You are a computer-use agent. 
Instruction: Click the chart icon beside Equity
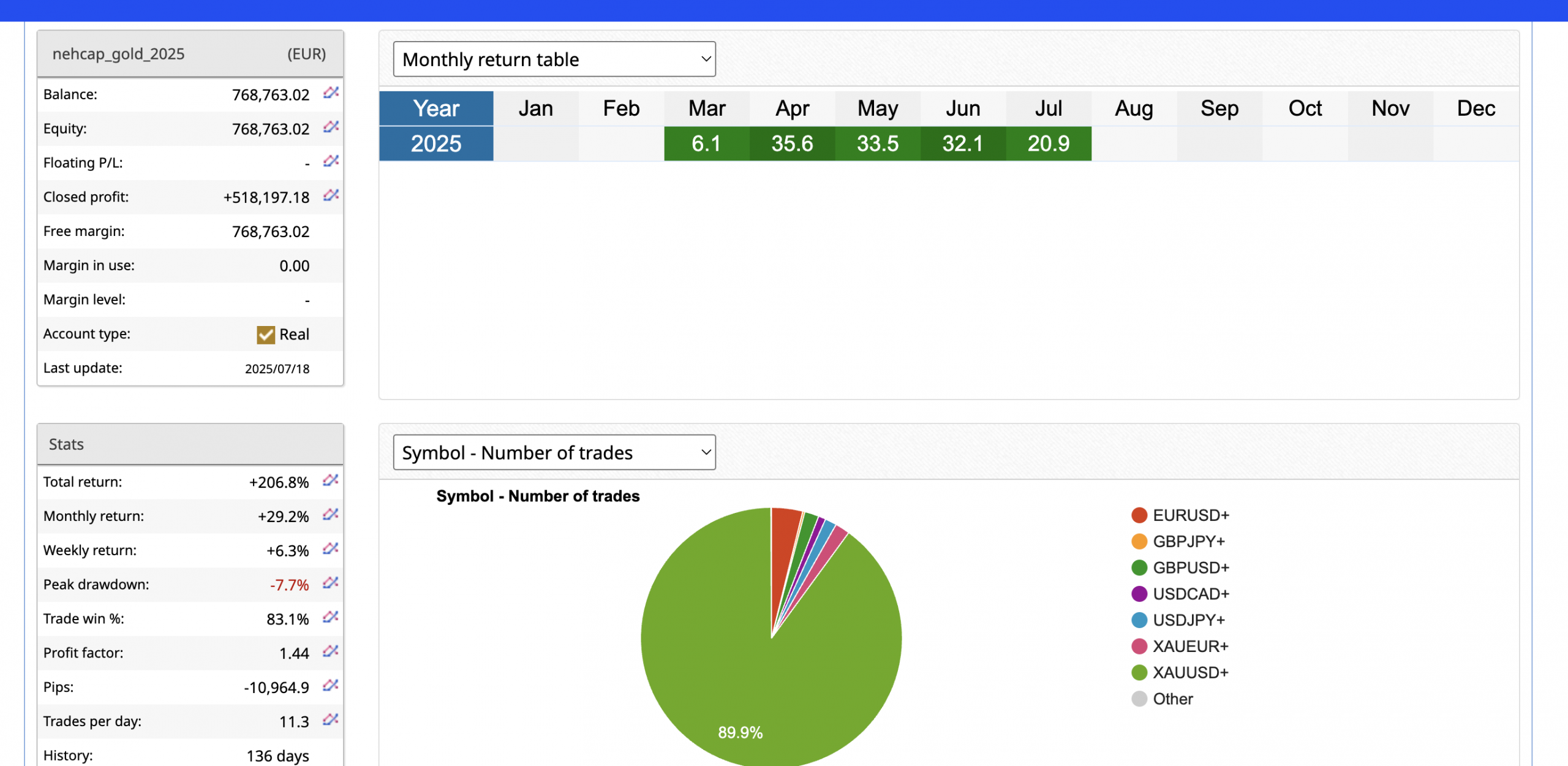(x=331, y=127)
